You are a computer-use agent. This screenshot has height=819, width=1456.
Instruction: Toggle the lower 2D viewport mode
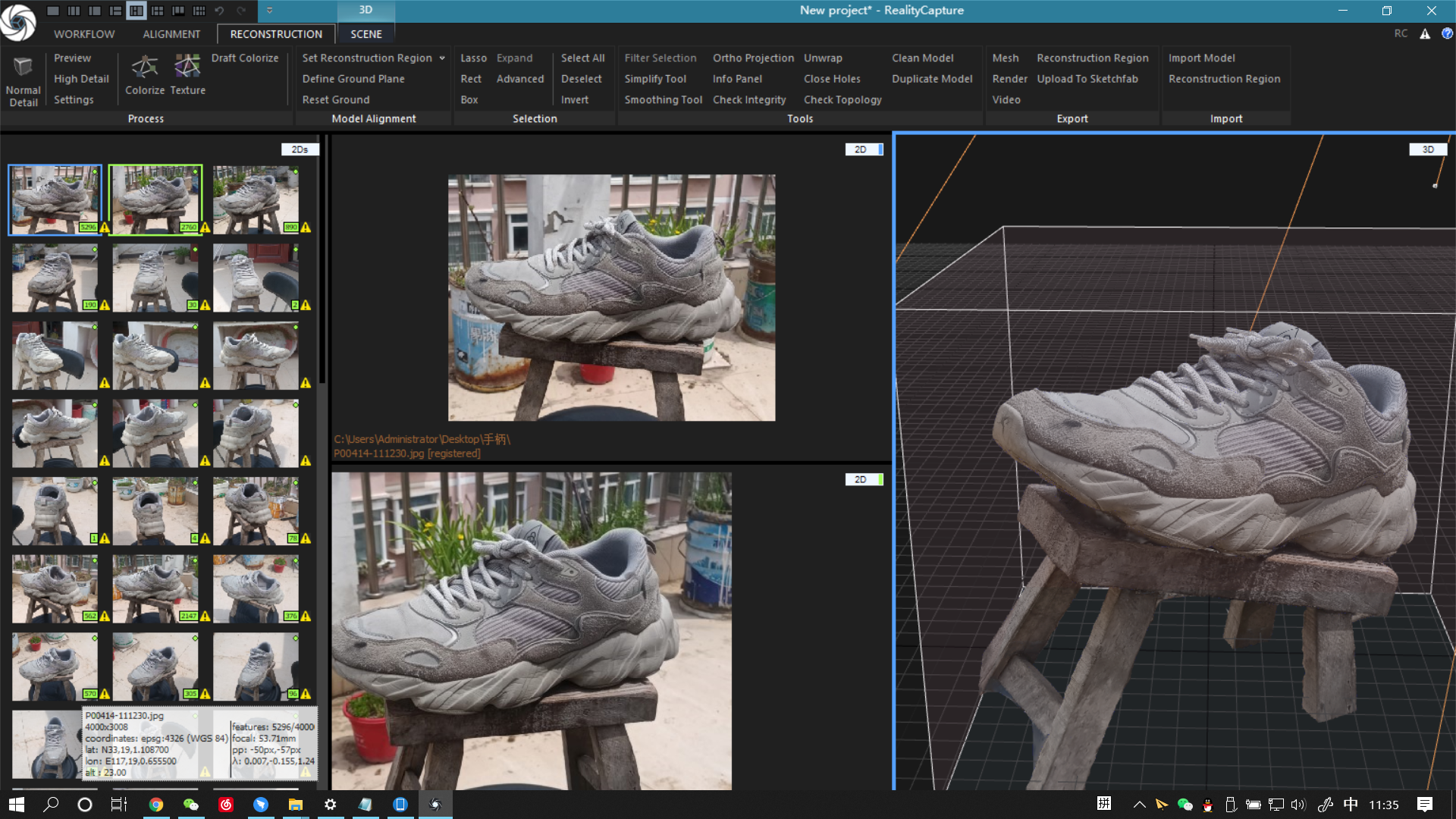tap(860, 479)
